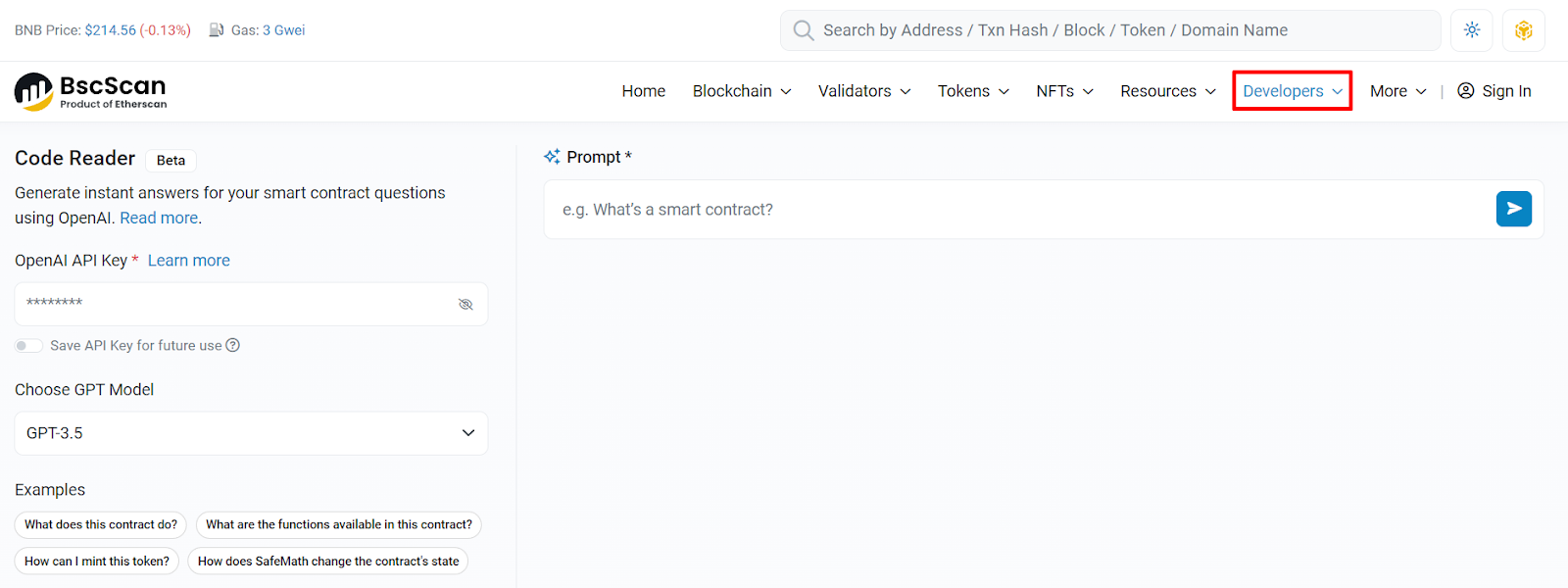Click the search magnifier icon
The width and height of the screenshot is (1568, 588).
coord(804,30)
